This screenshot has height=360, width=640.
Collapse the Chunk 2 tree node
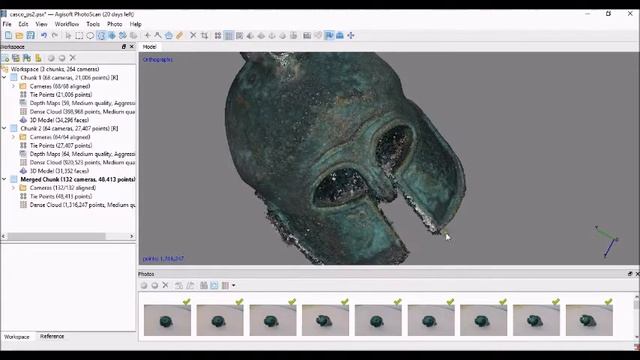click(x=4, y=128)
